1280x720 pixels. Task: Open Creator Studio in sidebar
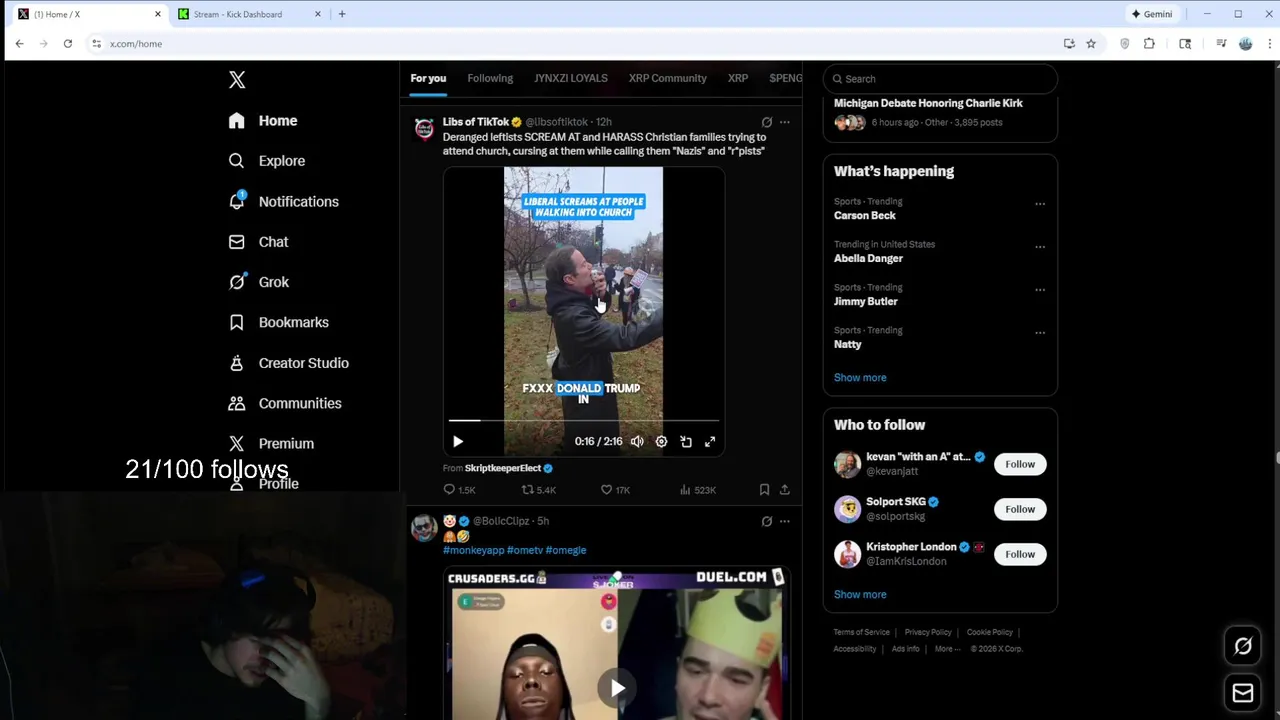point(288,363)
